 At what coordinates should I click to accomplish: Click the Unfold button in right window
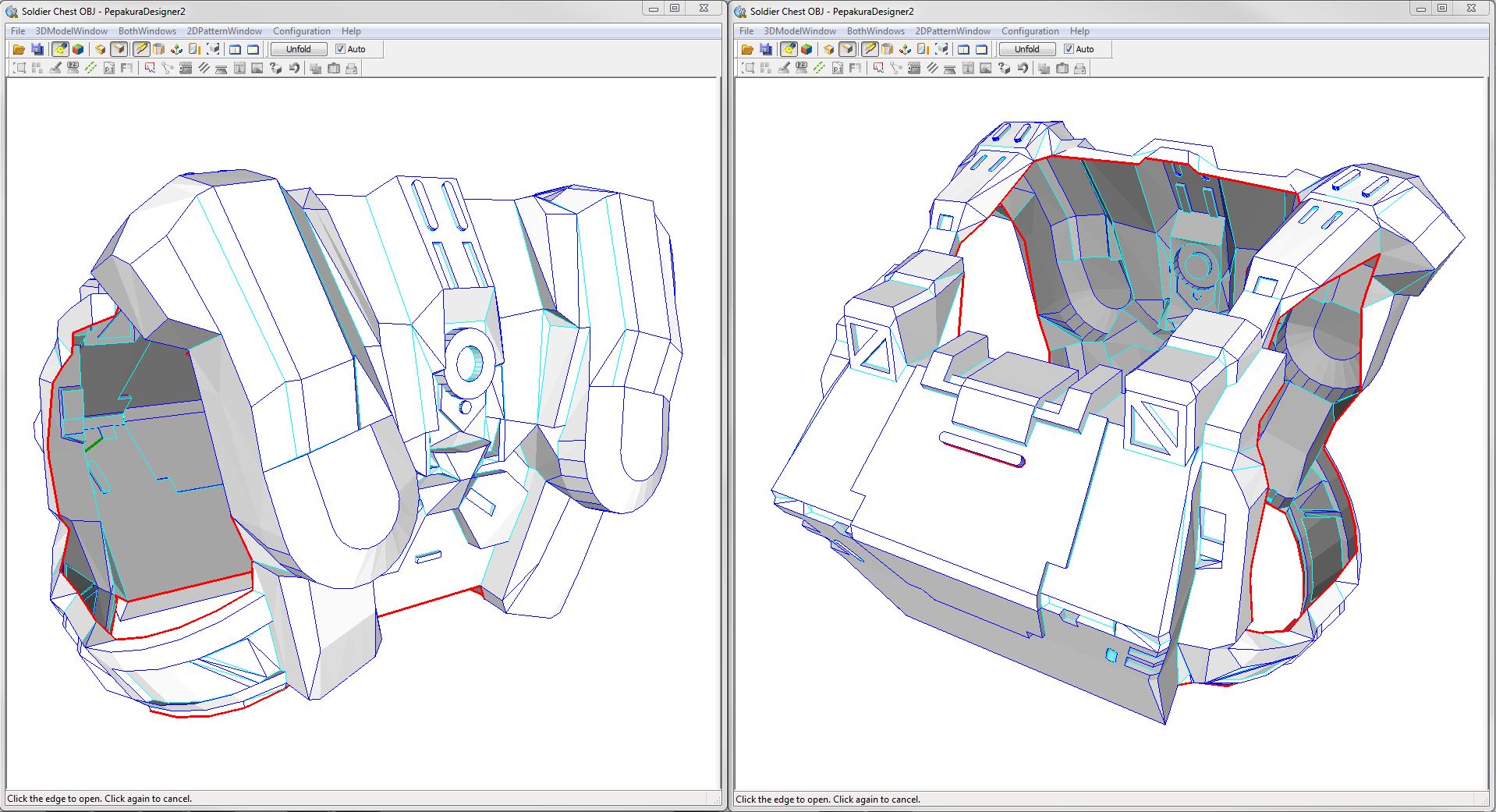(x=1027, y=49)
